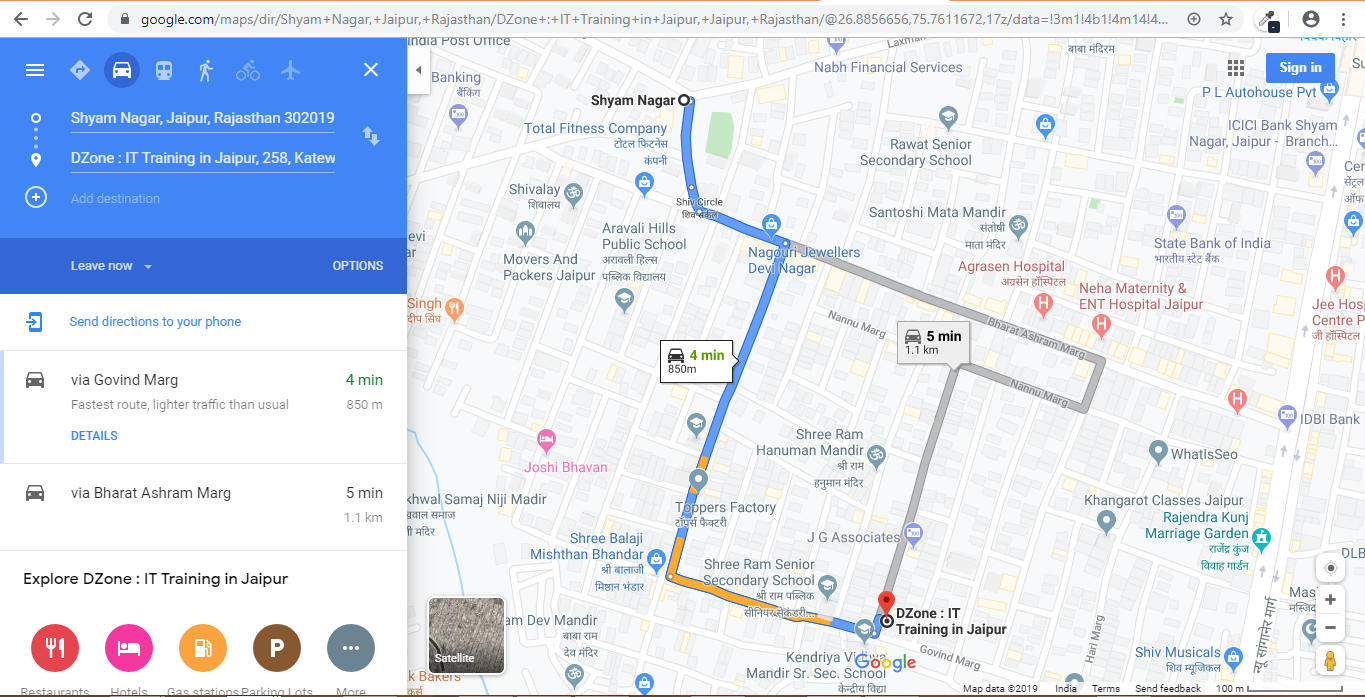1365x697 pixels.
Task: Expand route OPTIONS
Action: click(358, 266)
